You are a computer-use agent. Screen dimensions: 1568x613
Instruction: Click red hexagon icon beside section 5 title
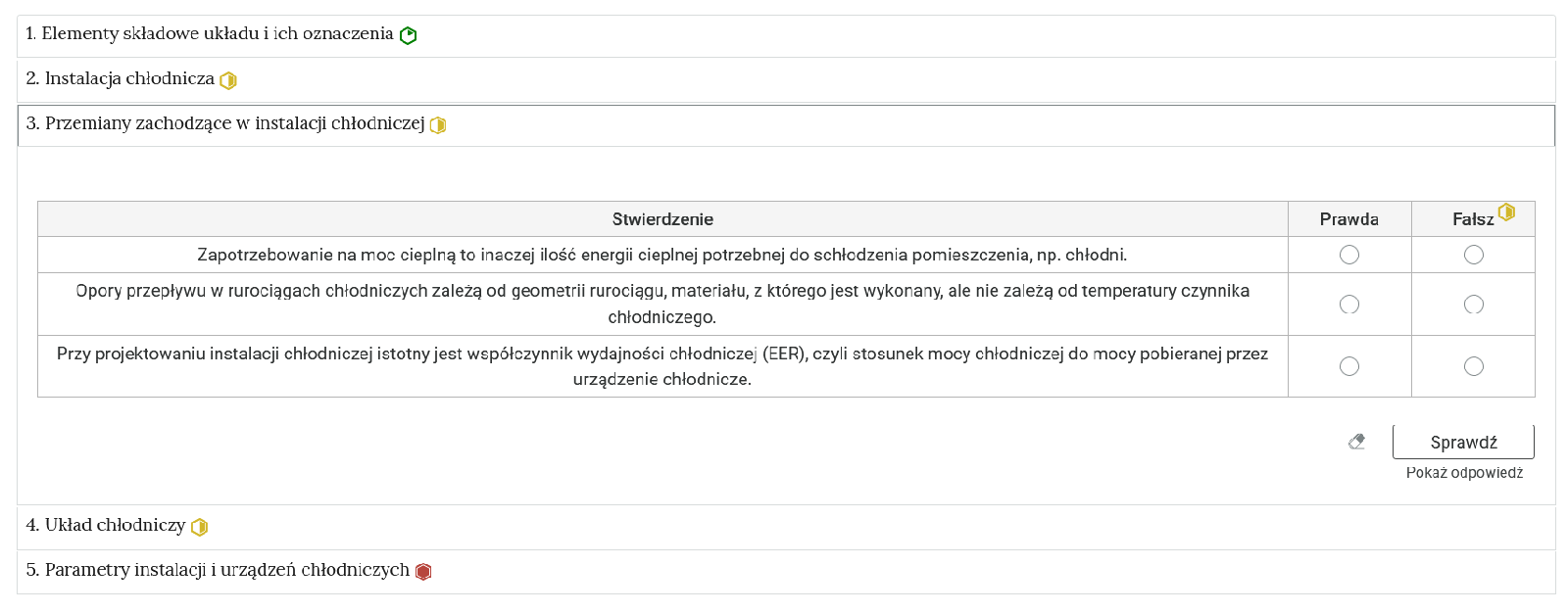(423, 572)
